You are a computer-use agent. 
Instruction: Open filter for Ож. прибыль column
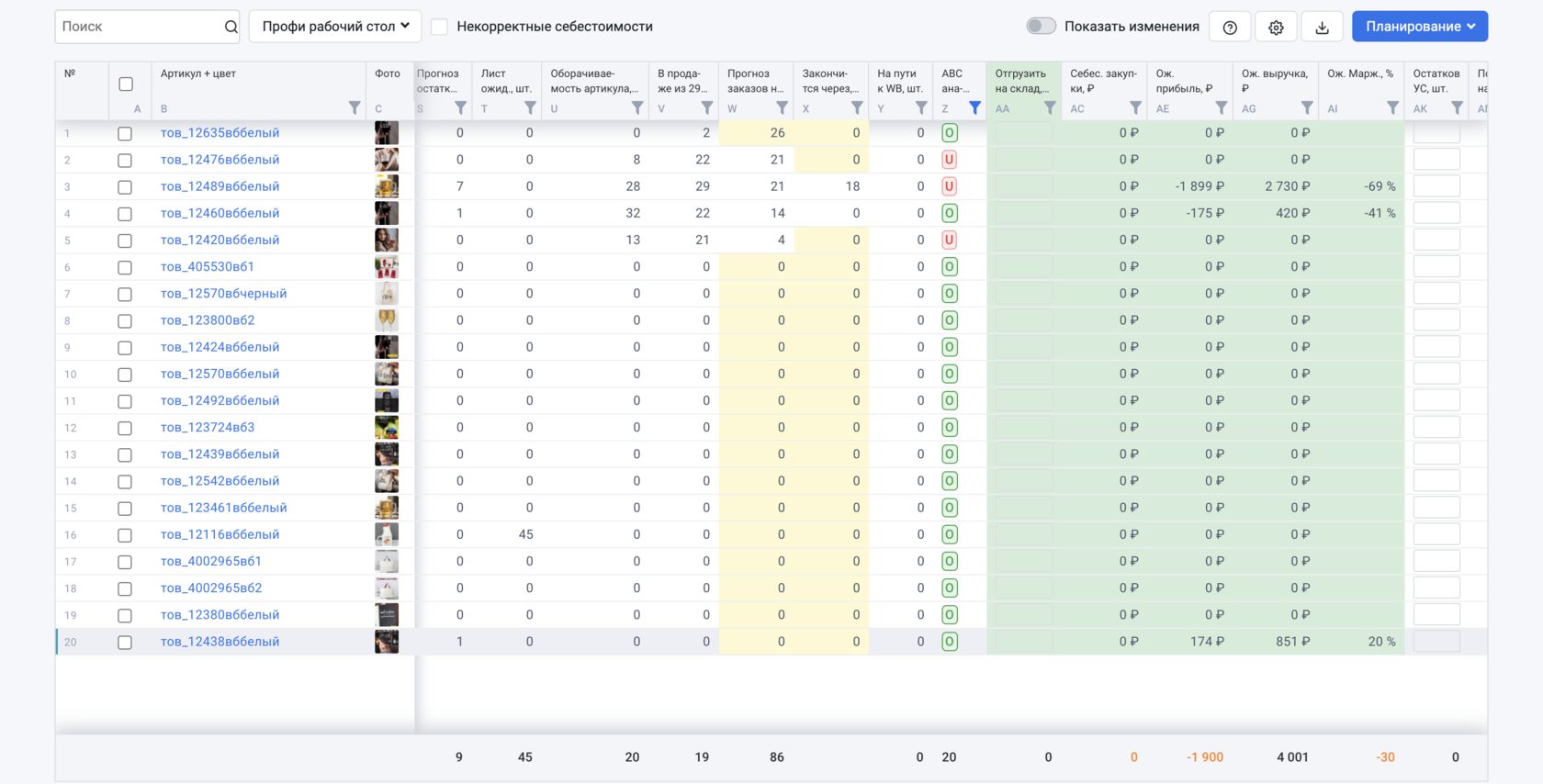click(1222, 108)
